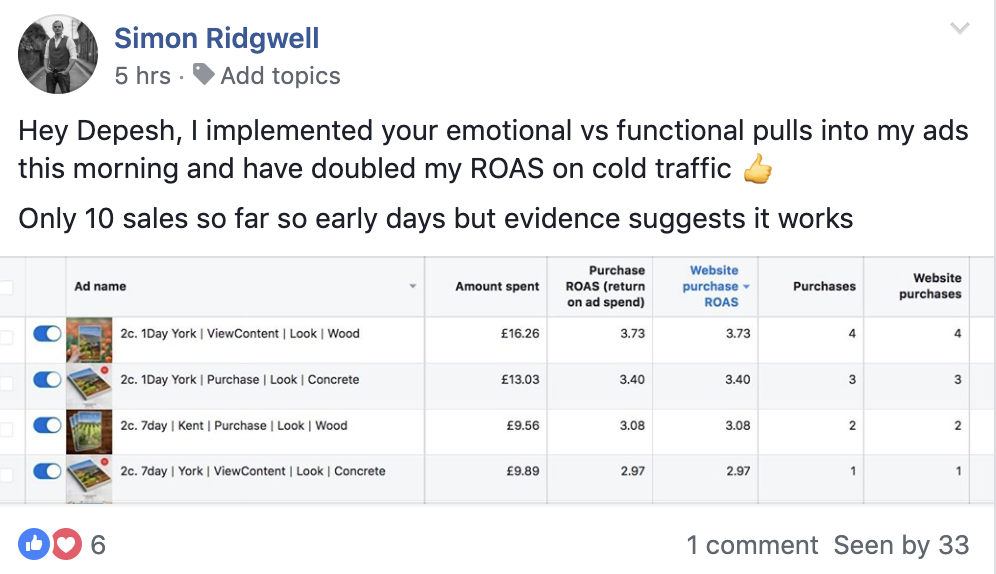Image resolution: width=996 pixels, height=574 pixels.
Task: Expand the Ad name column dropdown arrow
Action: pyautogui.click(x=413, y=286)
